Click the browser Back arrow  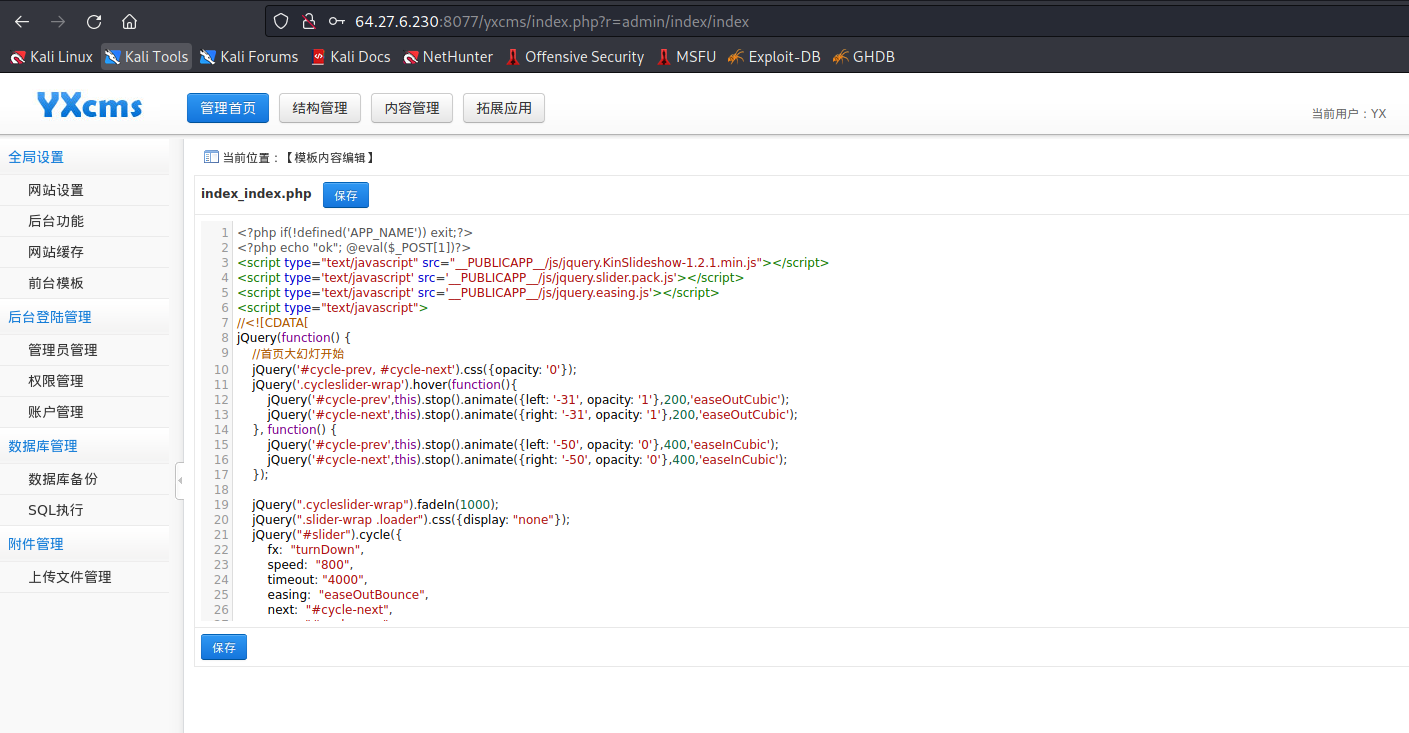[22, 21]
